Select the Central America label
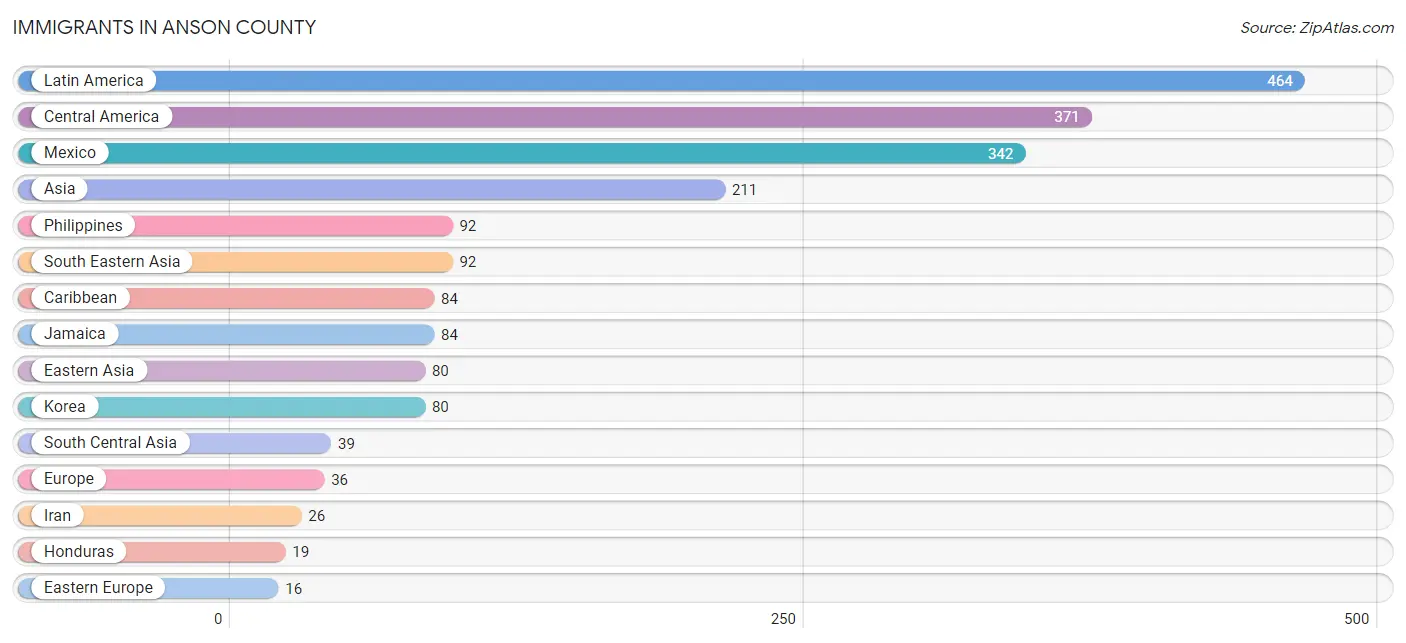 tap(101, 117)
